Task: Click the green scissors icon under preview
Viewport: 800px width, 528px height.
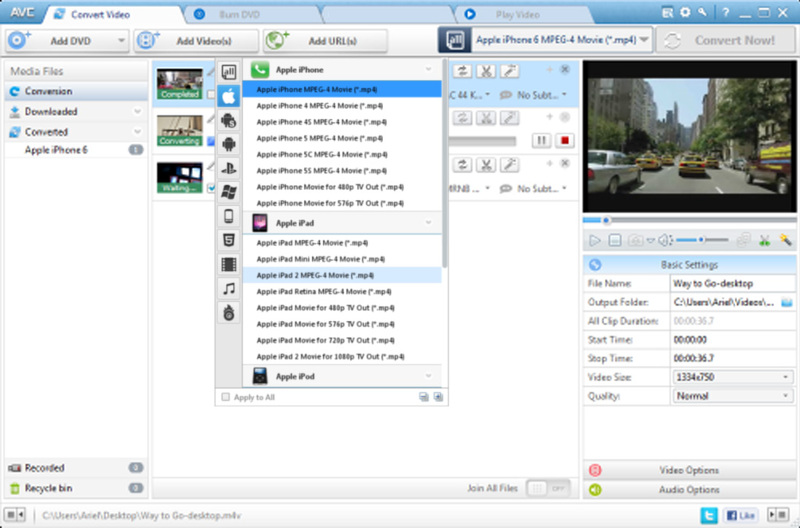Action: click(764, 240)
